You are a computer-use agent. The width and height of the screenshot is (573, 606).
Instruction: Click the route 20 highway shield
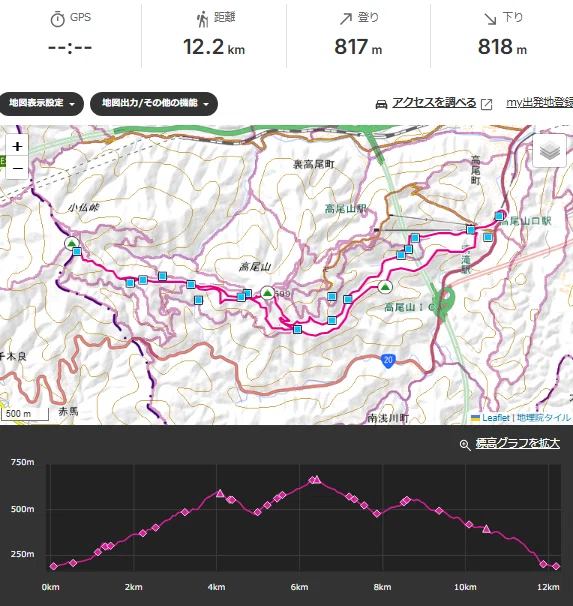(388, 361)
